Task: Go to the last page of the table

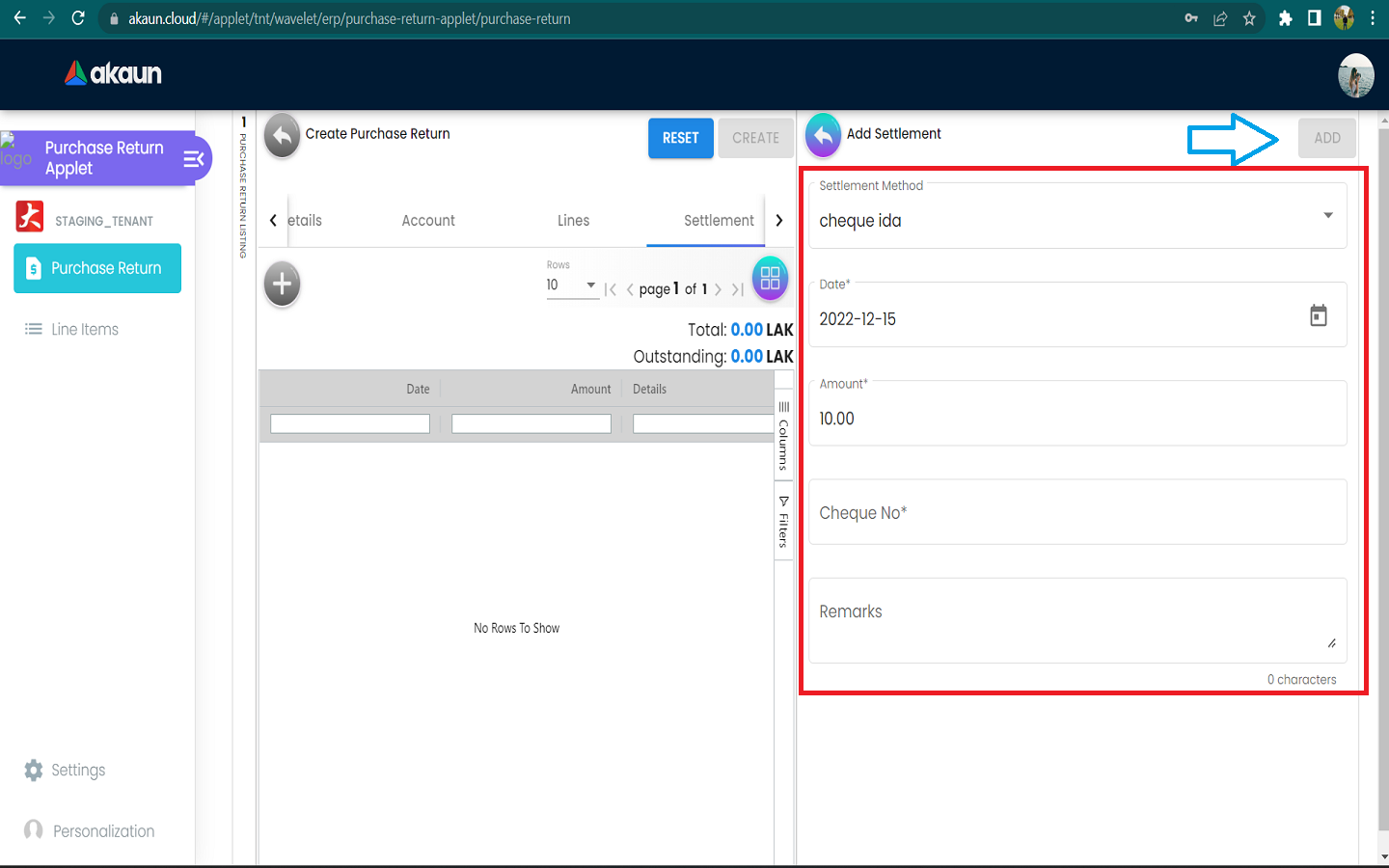Action: click(738, 289)
